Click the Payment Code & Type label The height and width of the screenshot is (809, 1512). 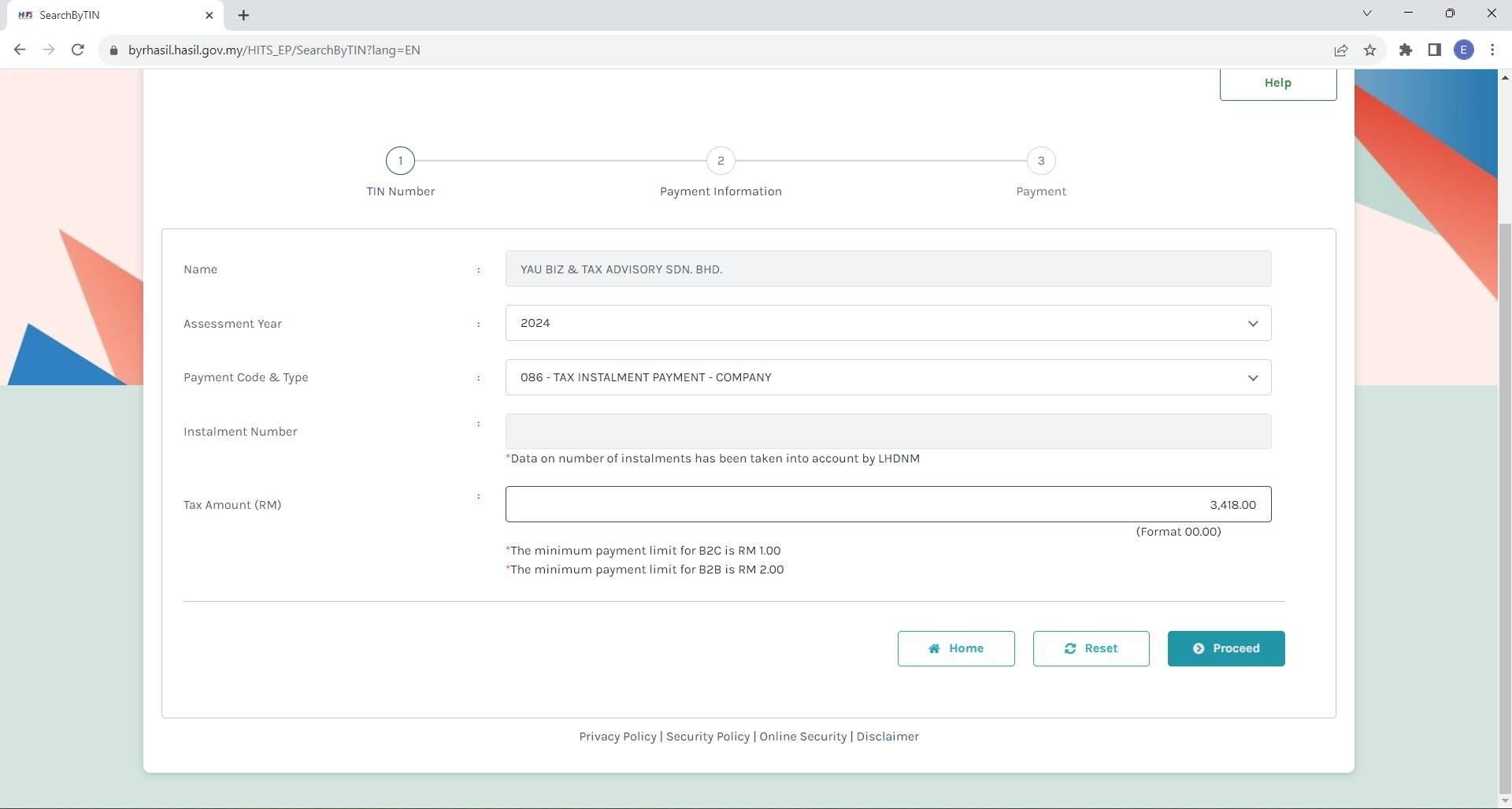246,377
